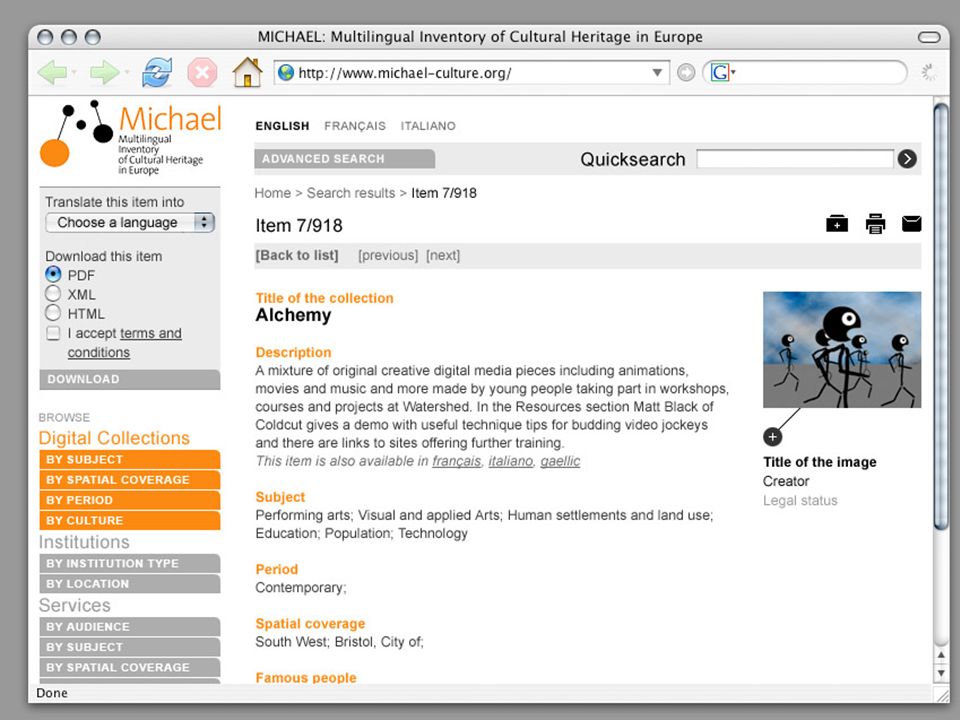Click the DOWNLOAD button
960x720 pixels.
130,379
